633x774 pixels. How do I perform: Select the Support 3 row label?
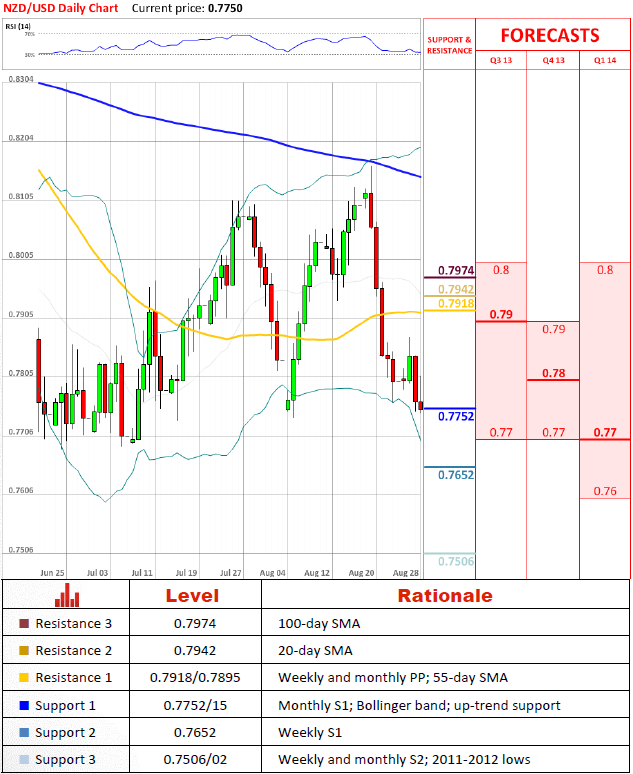[x=65, y=760]
